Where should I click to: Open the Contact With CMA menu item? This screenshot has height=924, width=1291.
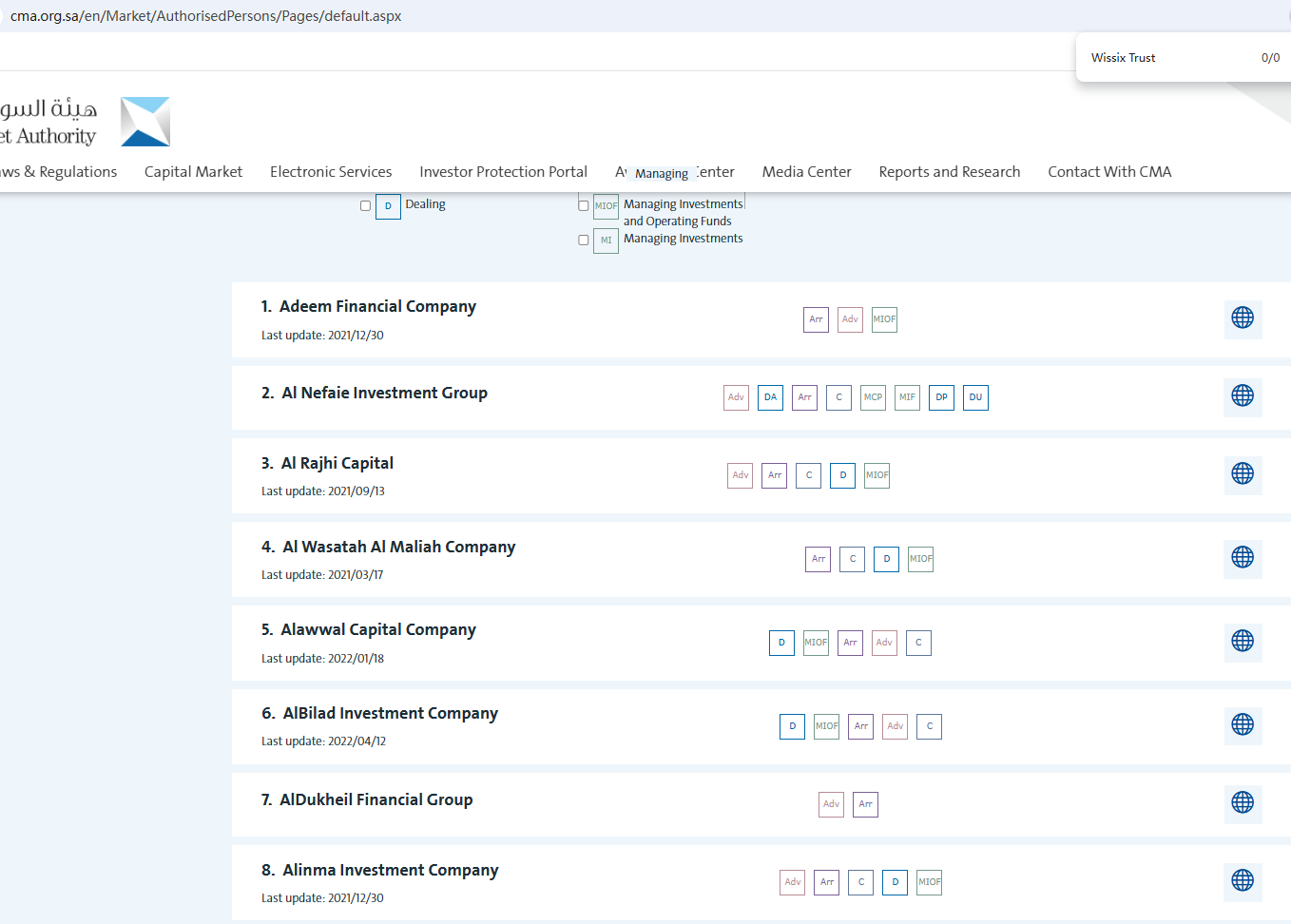coord(1109,172)
